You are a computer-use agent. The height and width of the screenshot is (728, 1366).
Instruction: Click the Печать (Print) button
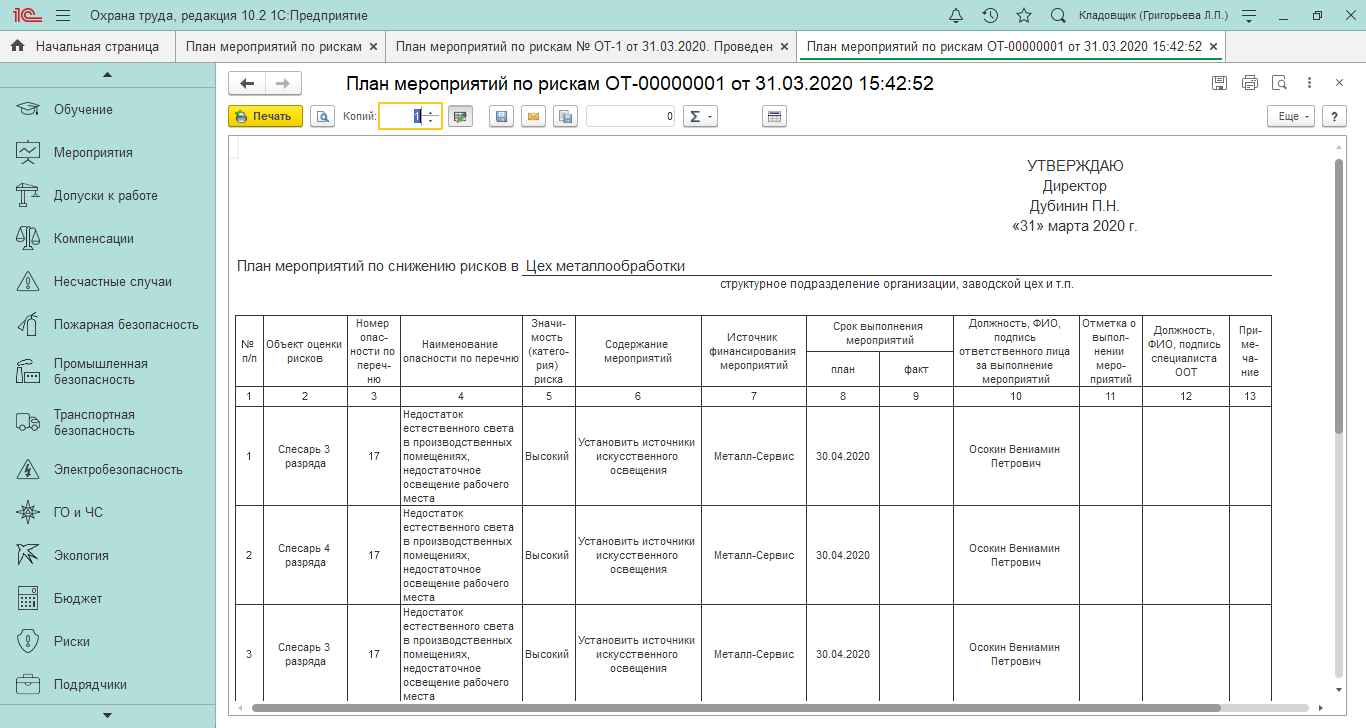click(x=265, y=116)
